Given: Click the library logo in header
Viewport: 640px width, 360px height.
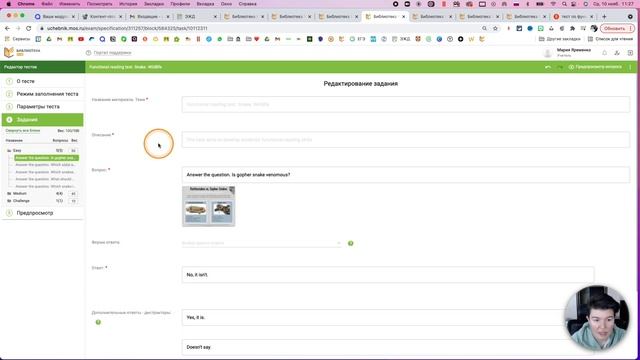Looking at the screenshot, I should [x=22, y=52].
